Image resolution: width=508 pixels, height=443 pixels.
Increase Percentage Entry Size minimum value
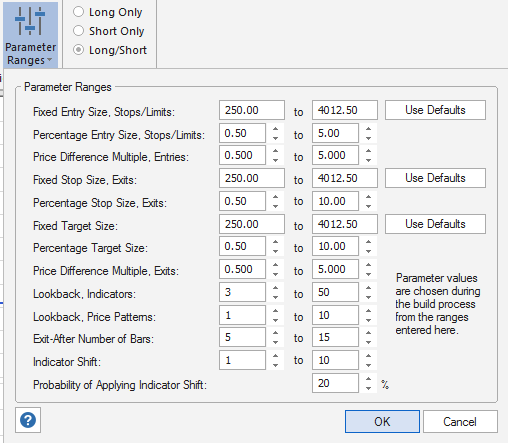(275, 129)
